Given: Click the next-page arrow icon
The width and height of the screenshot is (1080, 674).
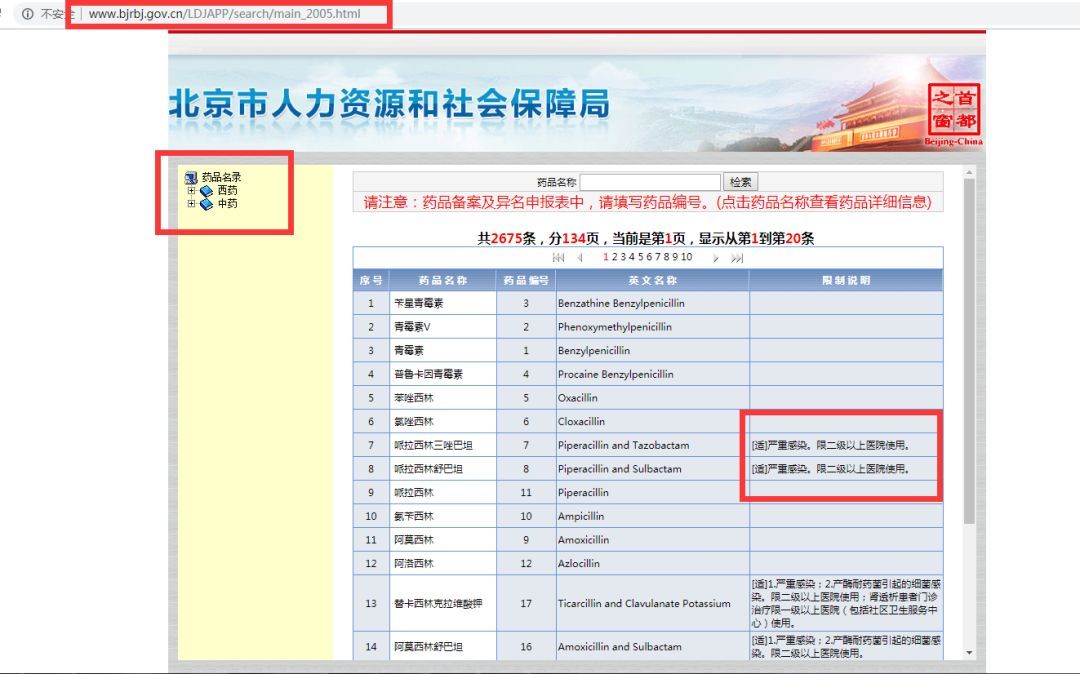Looking at the screenshot, I should coord(715,257).
